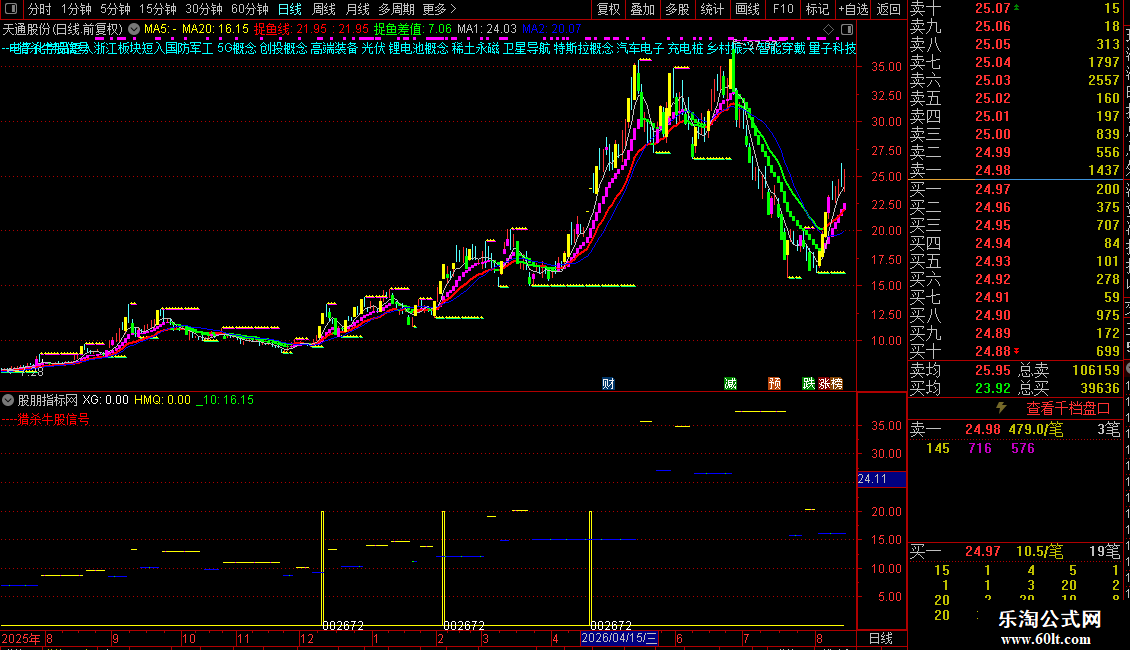This screenshot has width=1130, height=650.
Task: Add stock via +自选
Action: [854, 9]
